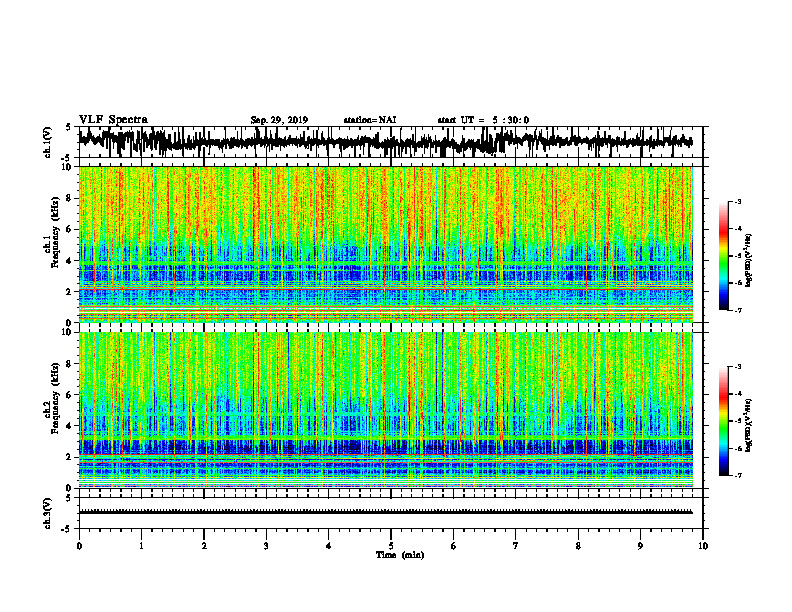This screenshot has width=792, height=612.
Task: Click the ch.1 spectrogram color bar
Action: click(x=723, y=256)
